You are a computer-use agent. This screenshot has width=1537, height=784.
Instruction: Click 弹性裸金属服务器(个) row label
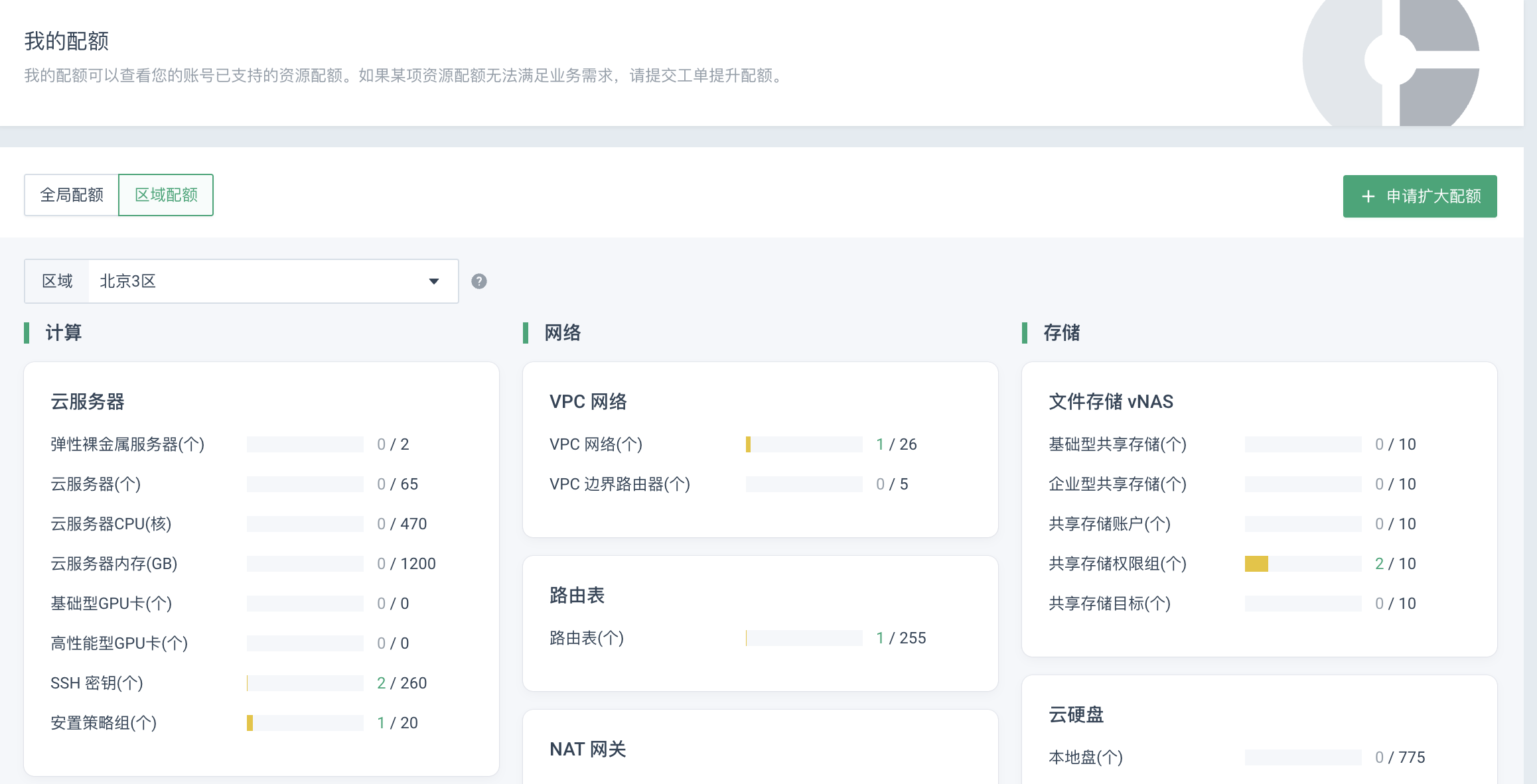[127, 444]
